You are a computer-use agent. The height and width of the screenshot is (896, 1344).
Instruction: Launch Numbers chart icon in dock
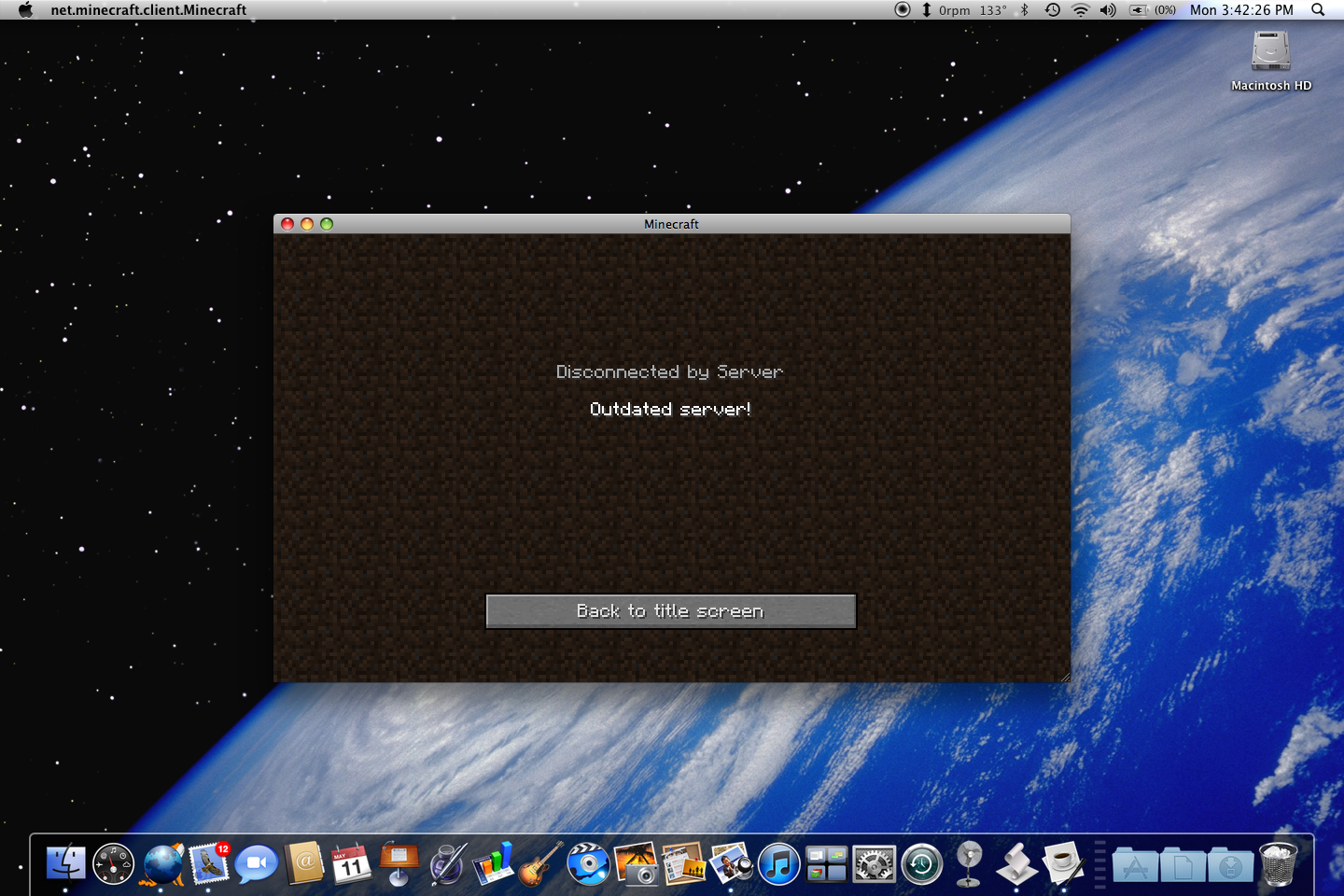(494, 863)
